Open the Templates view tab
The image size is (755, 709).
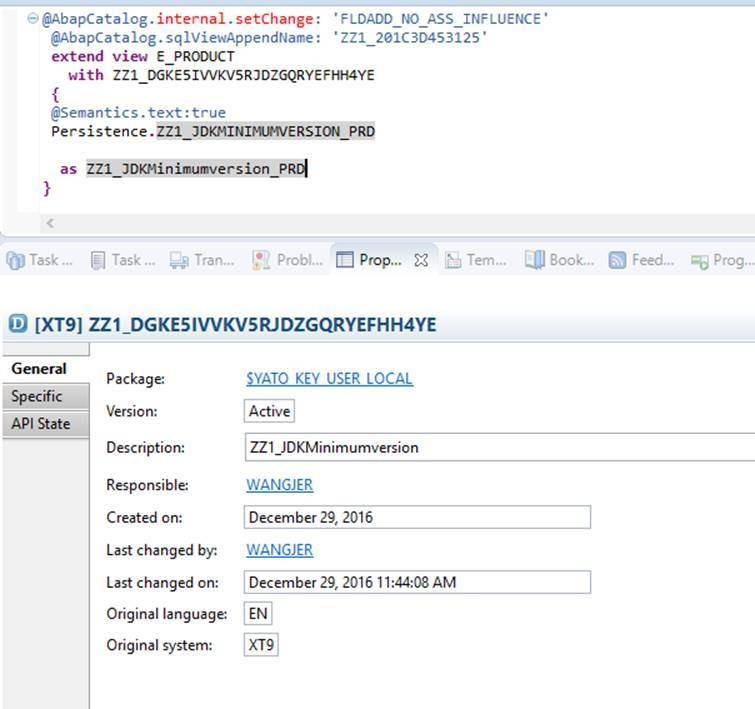click(x=476, y=260)
